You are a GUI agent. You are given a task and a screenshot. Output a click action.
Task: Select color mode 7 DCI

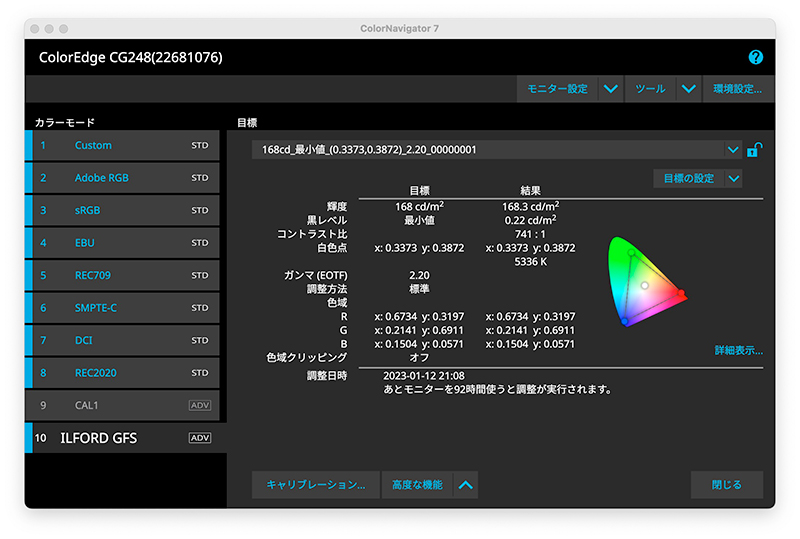(x=122, y=340)
